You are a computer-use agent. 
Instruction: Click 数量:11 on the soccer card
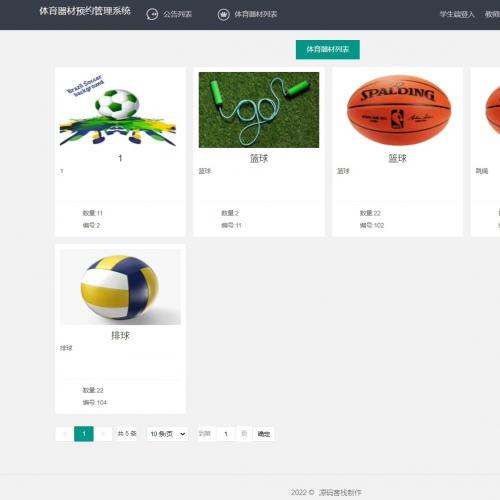pyautogui.click(x=93, y=213)
